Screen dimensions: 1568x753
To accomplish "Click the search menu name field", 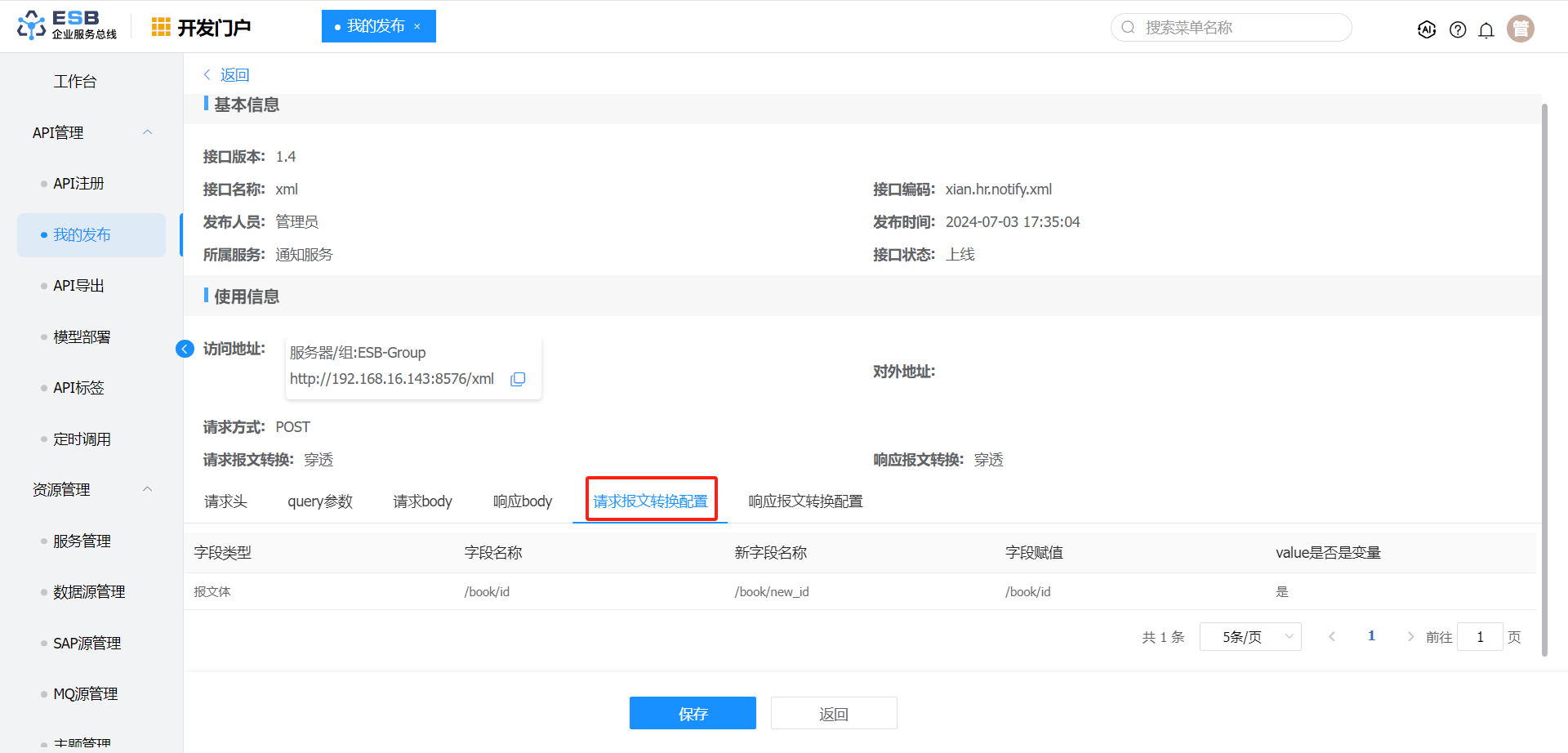I will coord(1233,28).
